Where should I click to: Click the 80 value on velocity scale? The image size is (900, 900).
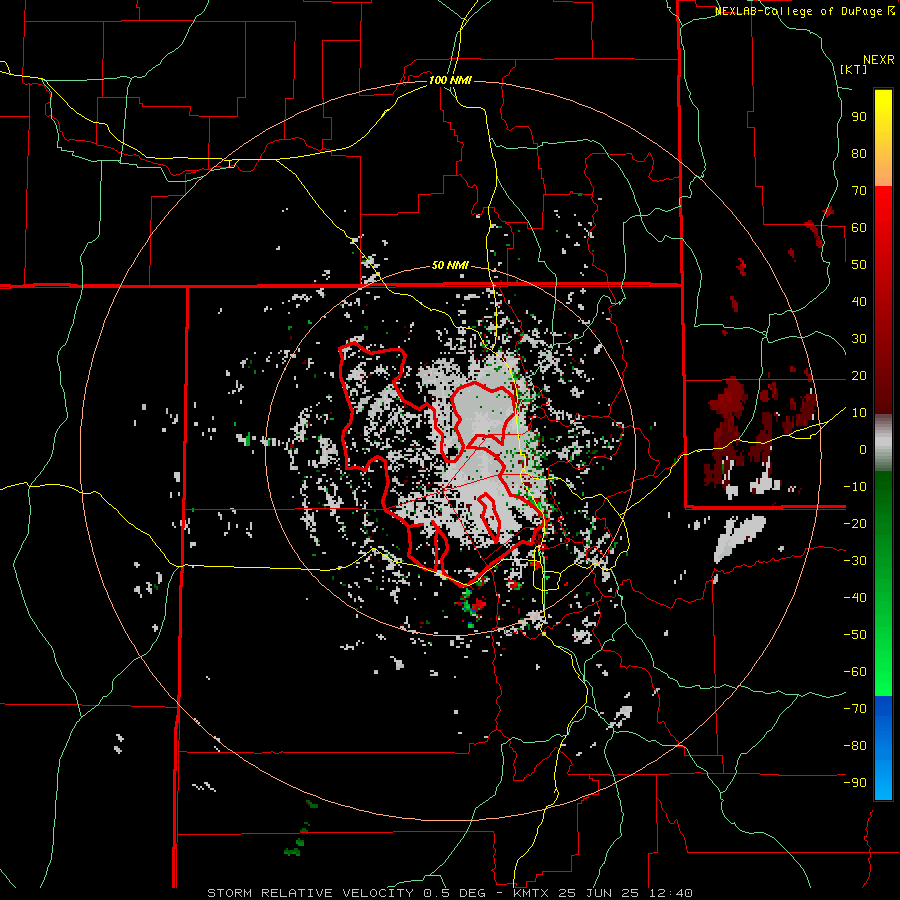click(x=859, y=153)
